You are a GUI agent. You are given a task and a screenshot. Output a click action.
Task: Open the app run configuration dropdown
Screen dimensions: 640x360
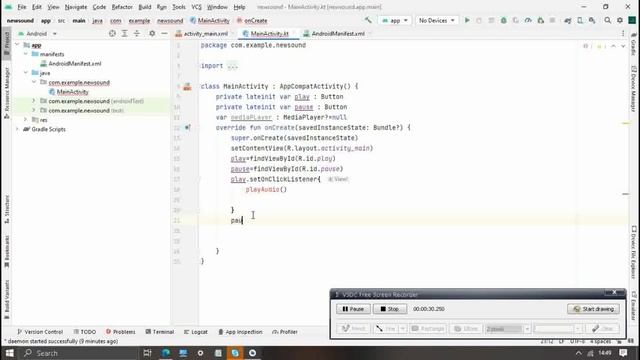[x=394, y=20]
